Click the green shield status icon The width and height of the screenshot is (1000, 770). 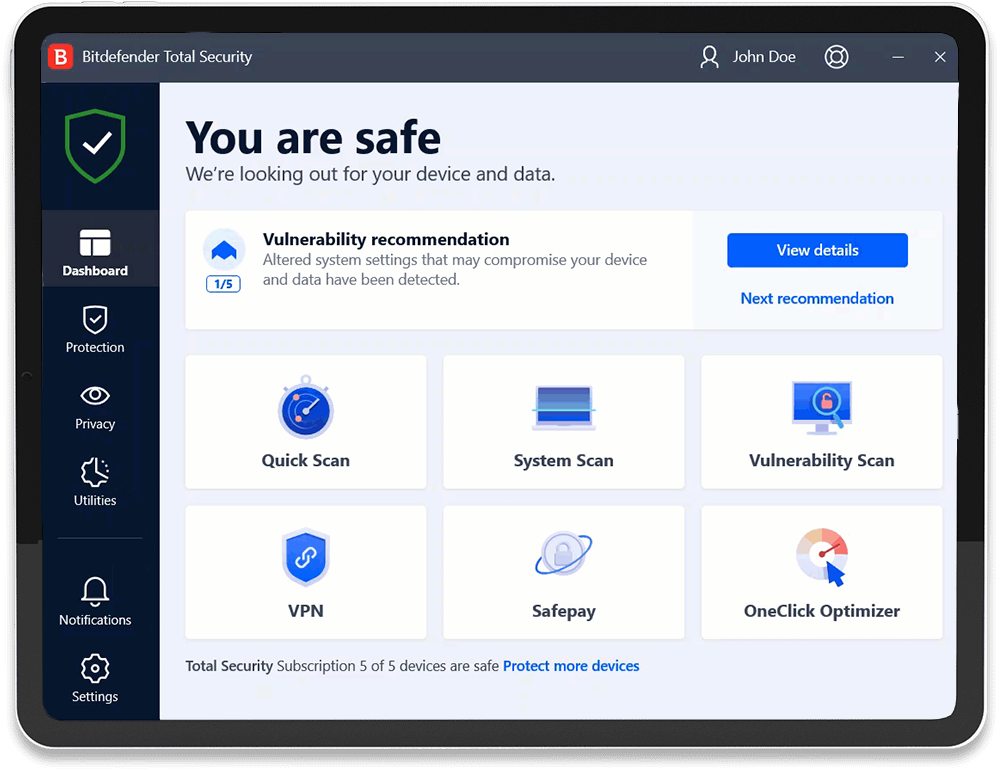pos(95,145)
